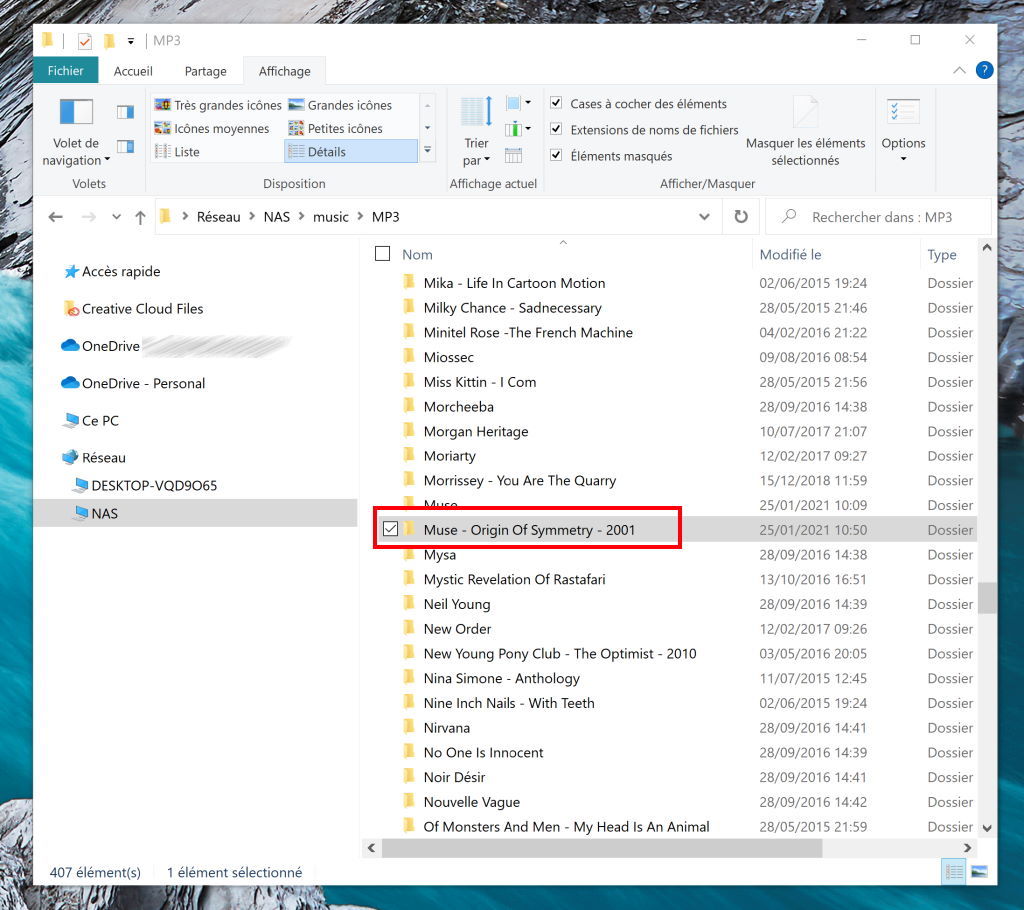Click the scroll down arrow of file list

pyautogui.click(x=987, y=828)
